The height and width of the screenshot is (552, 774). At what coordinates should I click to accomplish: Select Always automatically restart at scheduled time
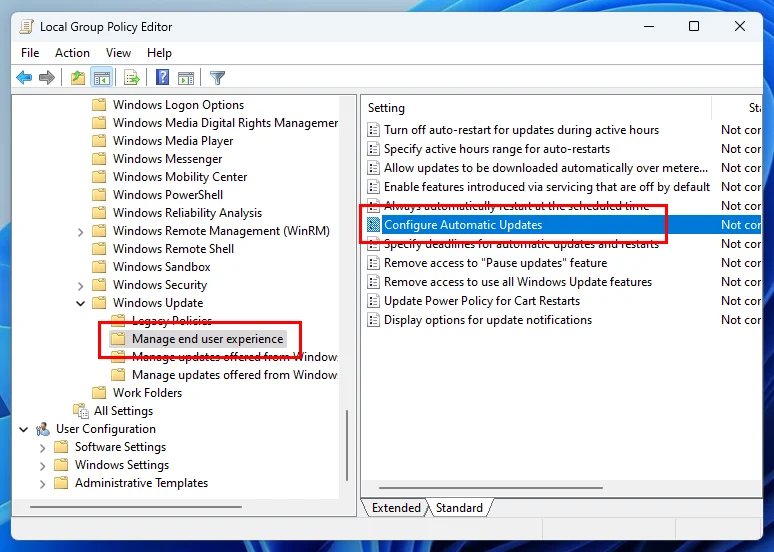[x=516, y=205]
